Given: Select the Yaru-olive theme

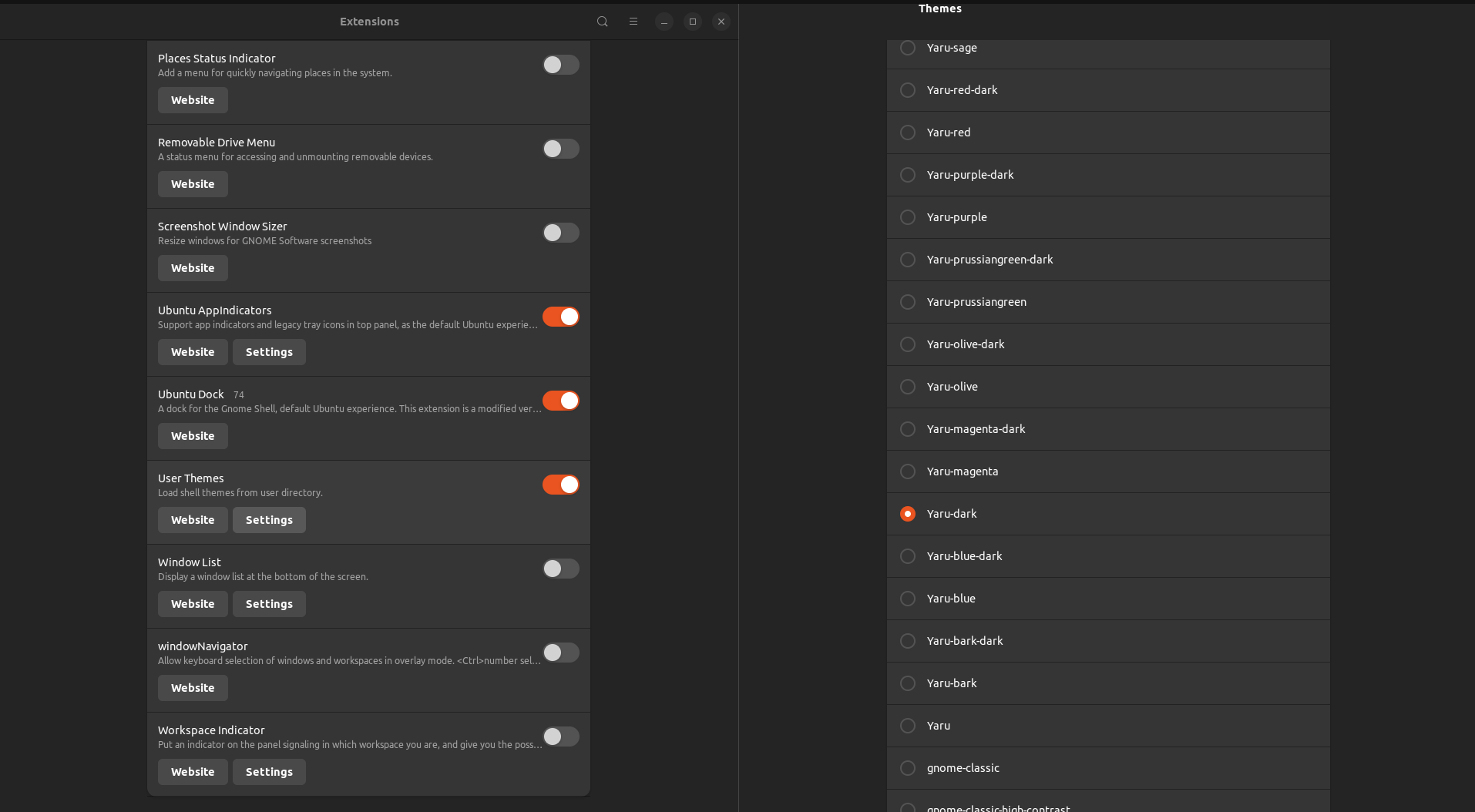Looking at the screenshot, I should (x=908, y=387).
